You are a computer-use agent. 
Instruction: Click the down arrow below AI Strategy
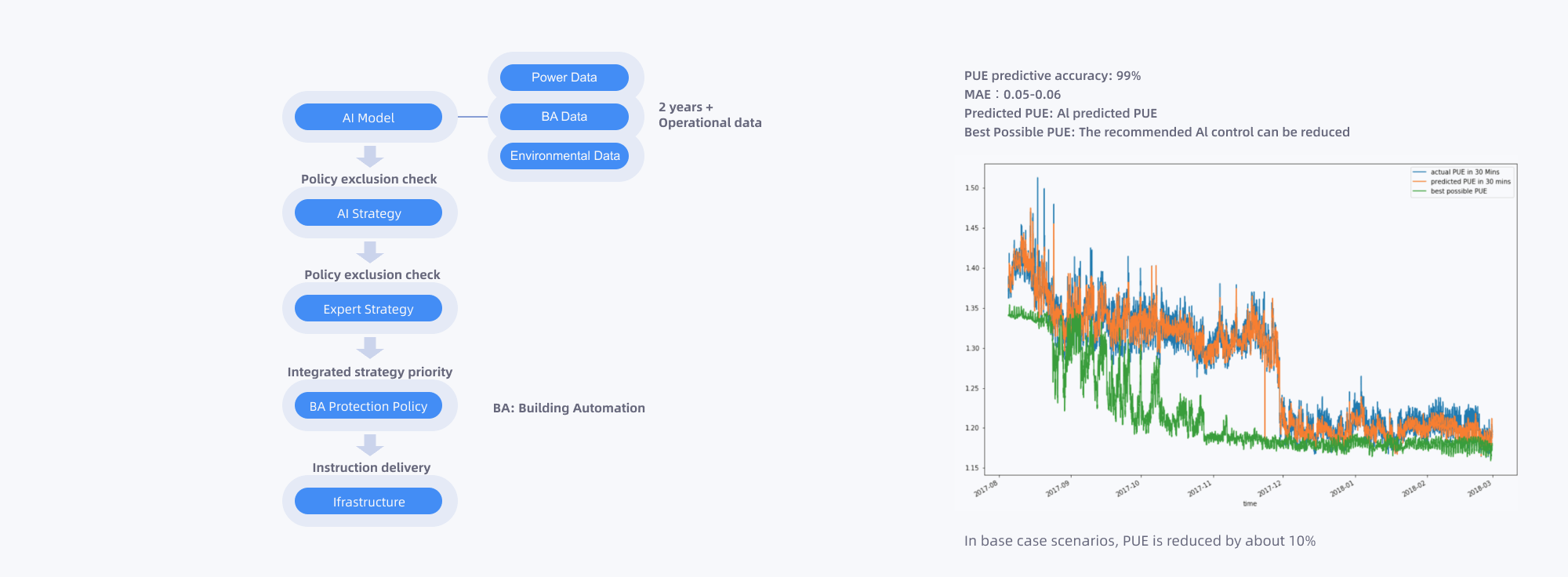click(369, 252)
